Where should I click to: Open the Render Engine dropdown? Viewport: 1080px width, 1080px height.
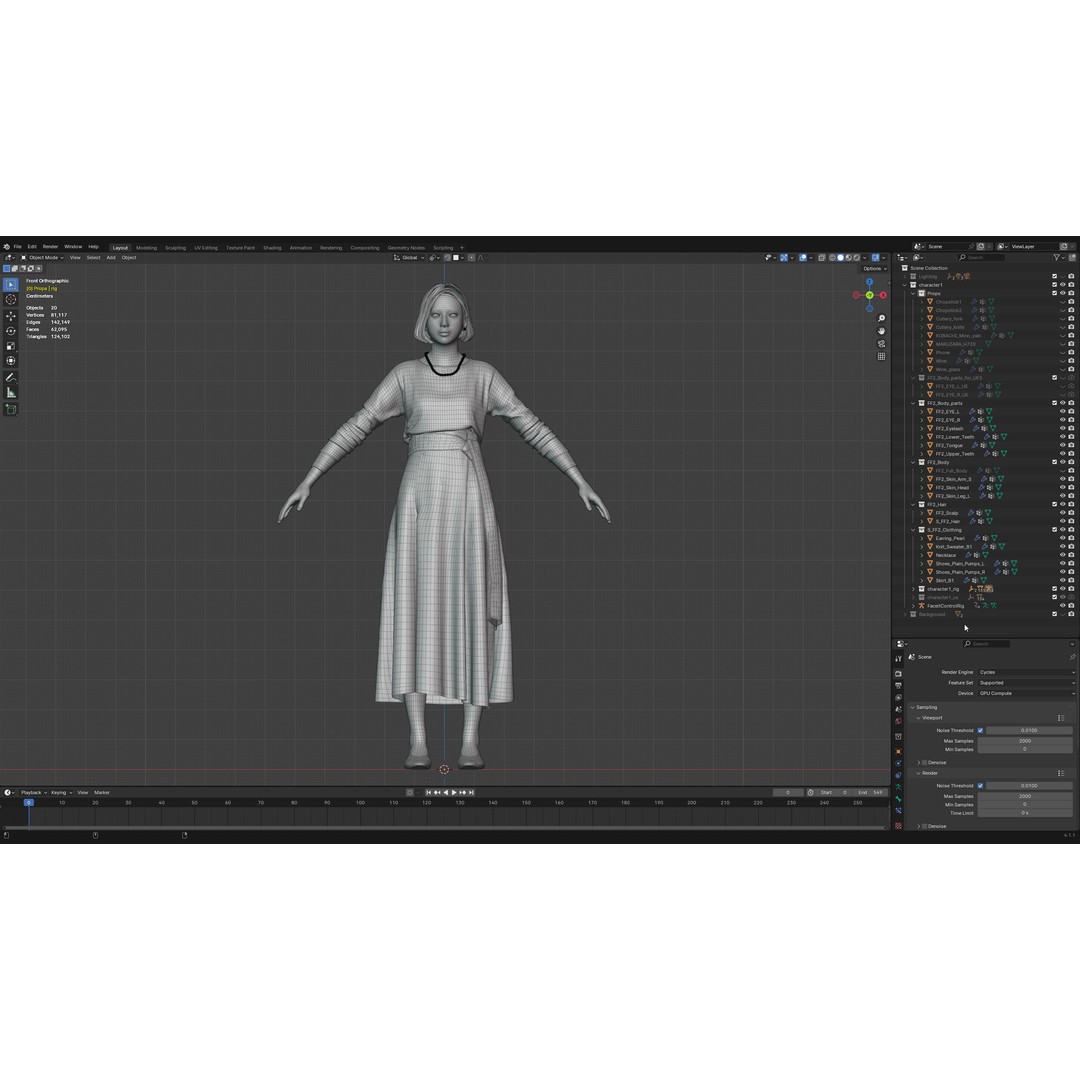point(1026,672)
